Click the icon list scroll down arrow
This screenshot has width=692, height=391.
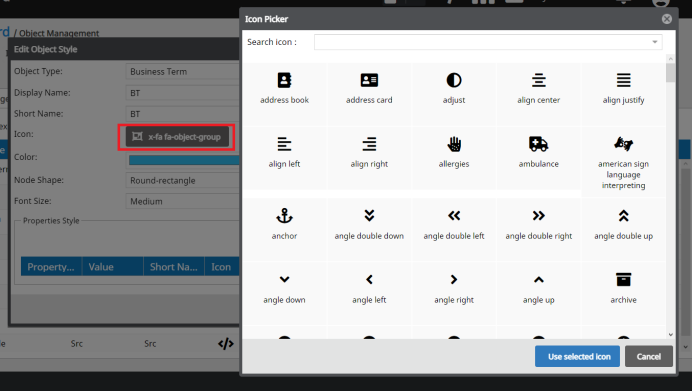click(x=670, y=335)
